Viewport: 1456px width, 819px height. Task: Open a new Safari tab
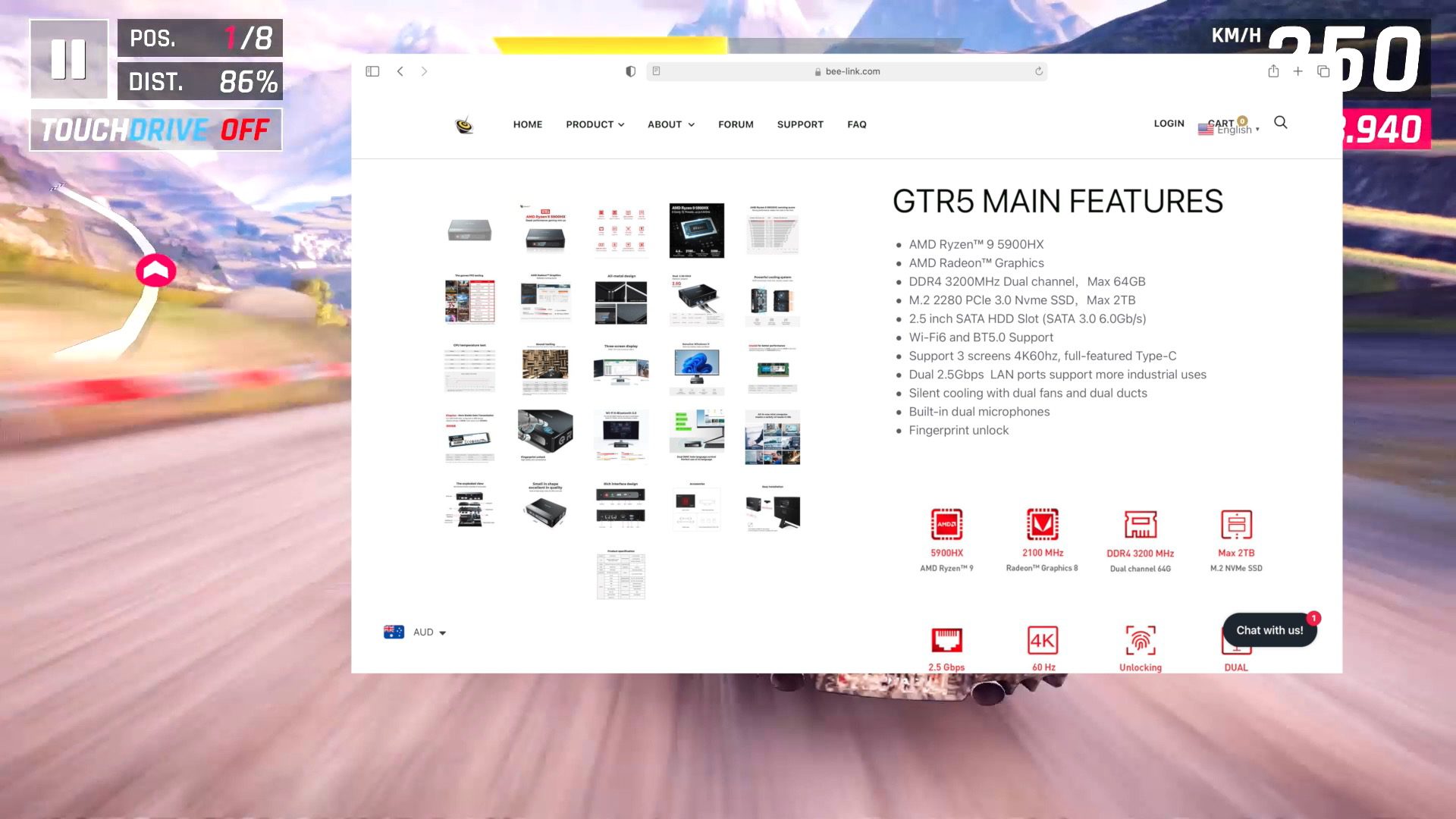(x=1298, y=71)
